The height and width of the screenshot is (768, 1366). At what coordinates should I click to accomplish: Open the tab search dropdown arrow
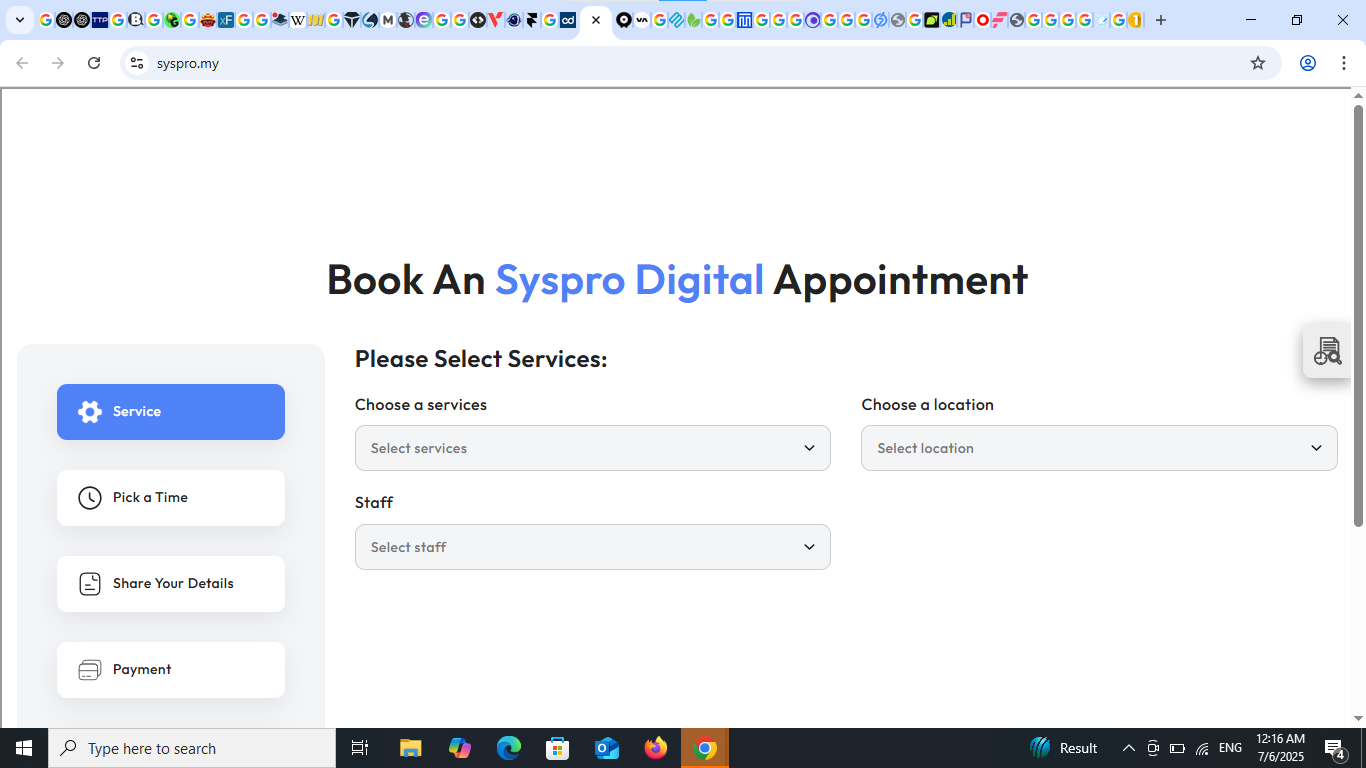pyautogui.click(x=20, y=20)
